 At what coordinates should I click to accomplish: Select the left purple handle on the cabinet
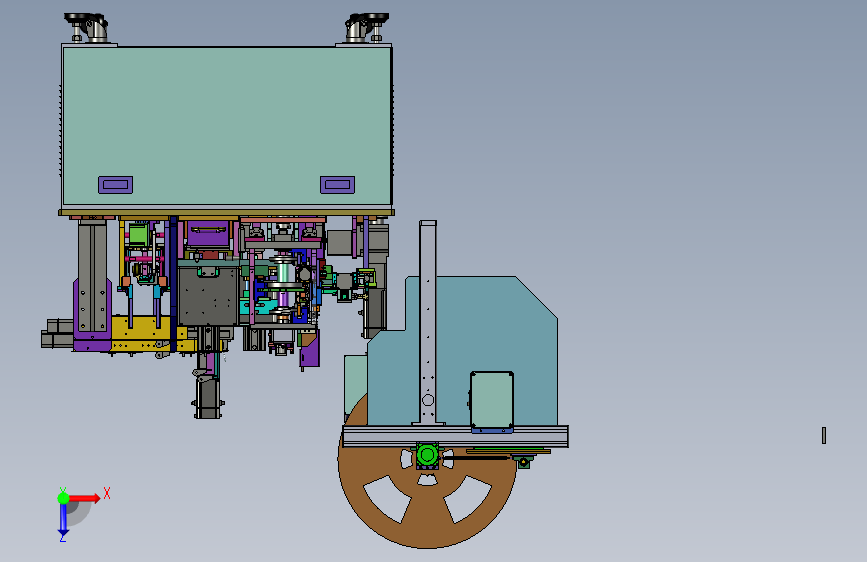coord(116,185)
